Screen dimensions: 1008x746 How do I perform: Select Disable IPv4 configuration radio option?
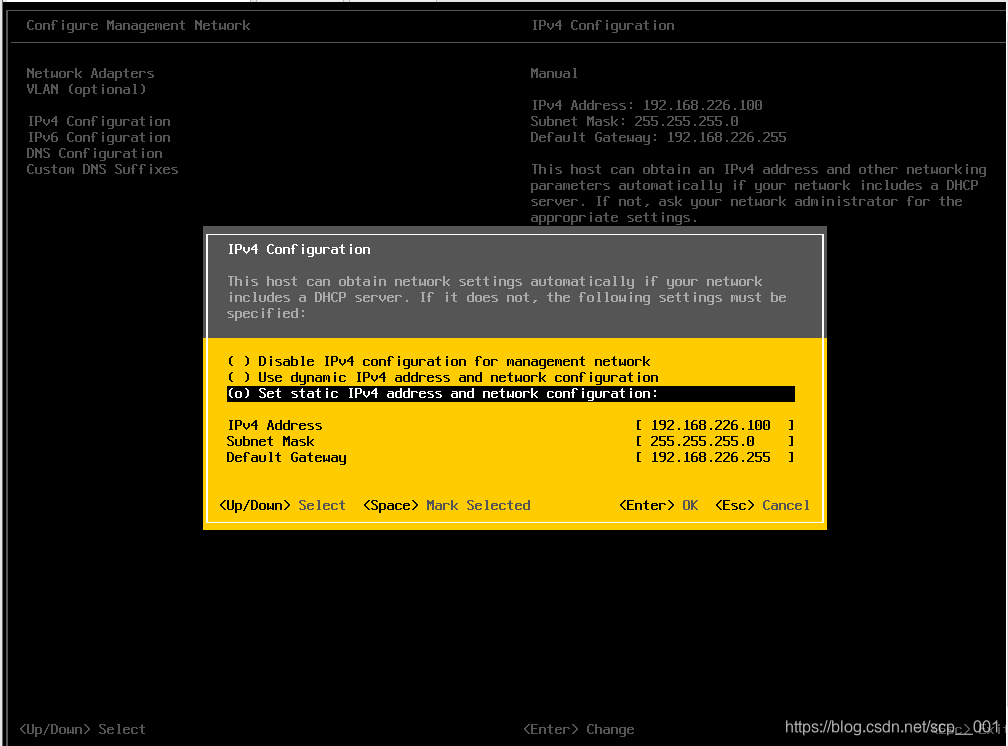pyautogui.click(x=439, y=361)
